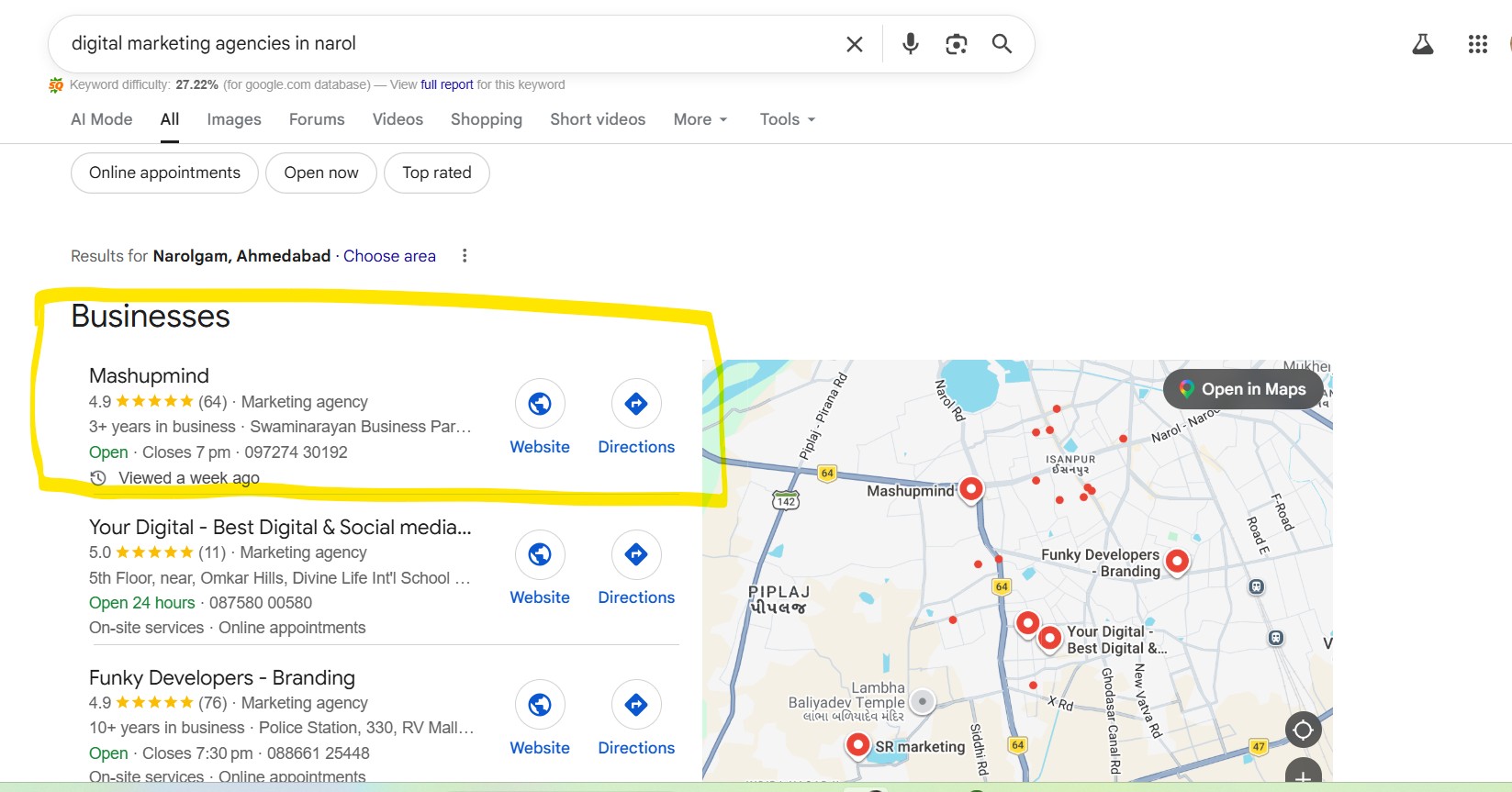Image resolution: width=1512 pixels, height=792 pixels.
Task: Select the All results tab
Action: [170, 119]
